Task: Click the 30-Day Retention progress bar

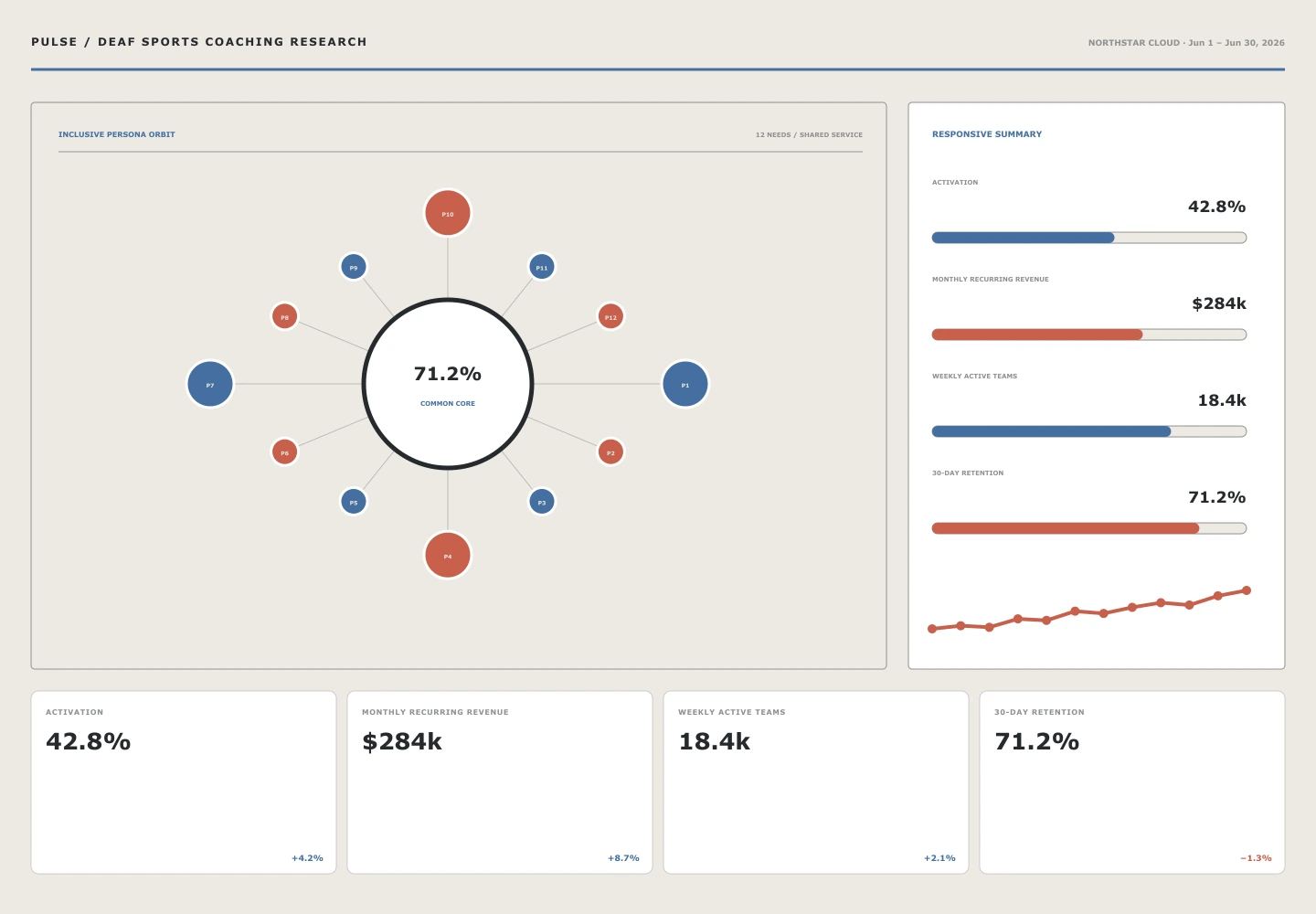Action: tap(1089, 528)
